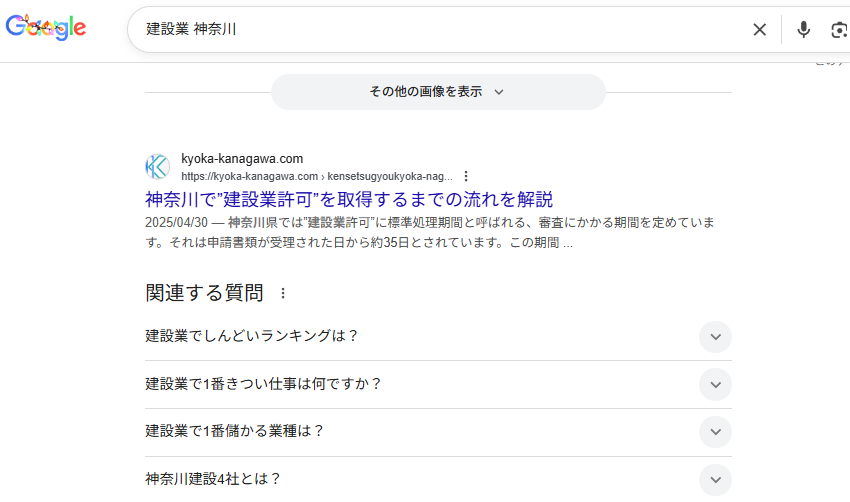Open the three-dot menu next to 関連する質問
The width and height of the screenshot is (850, 502).
pos(283,293)
